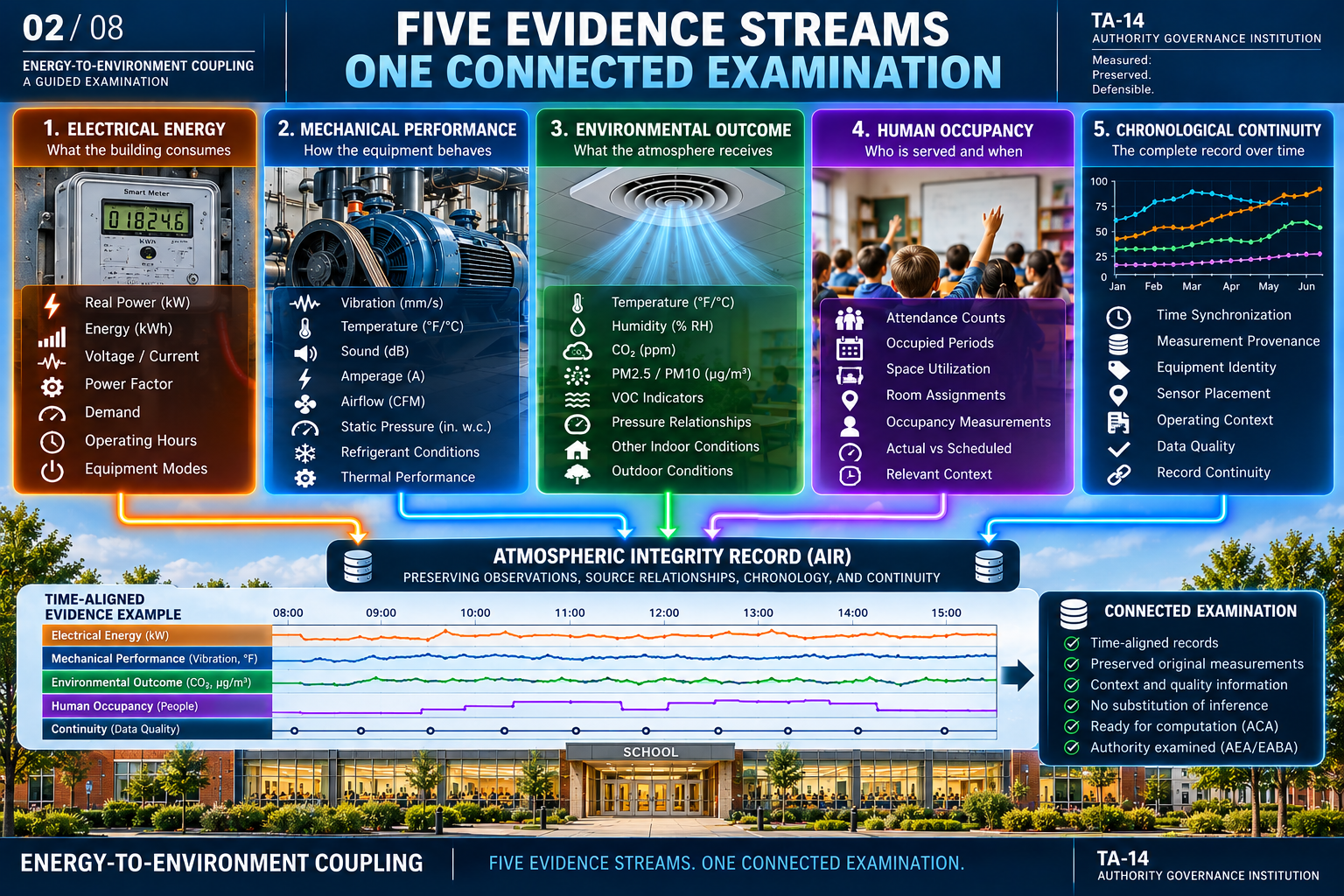Select the classroom students photo

point(942,234)
